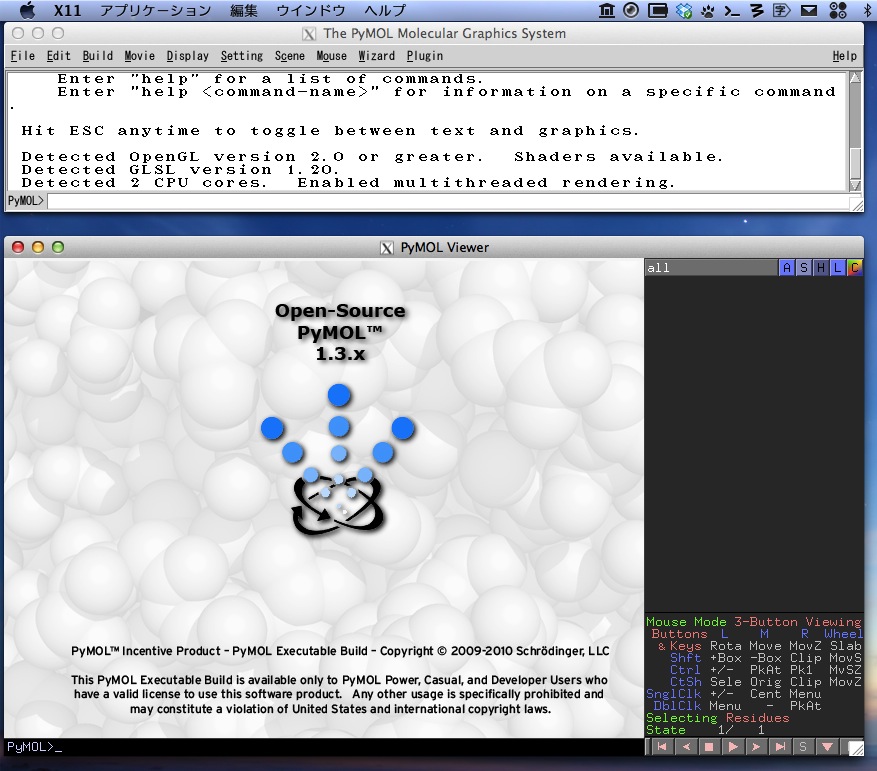
Task: Open the downward triangle rocking toggle
Action: [x=827, y=746]
